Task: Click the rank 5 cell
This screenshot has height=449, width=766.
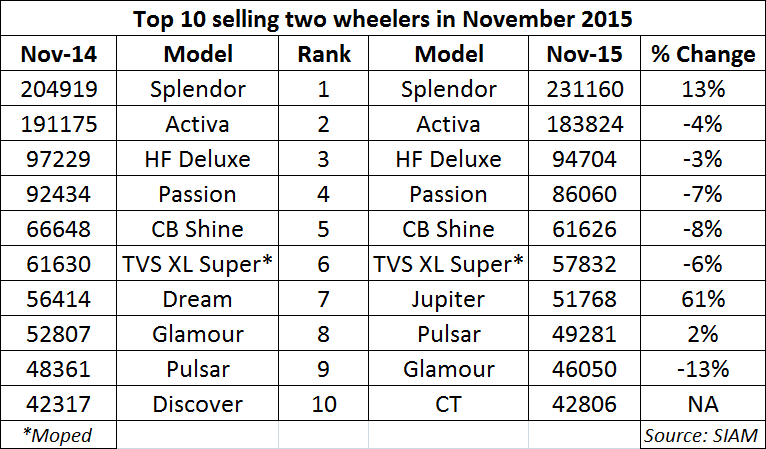Action: pyautogui.click(x=323, y=229)
